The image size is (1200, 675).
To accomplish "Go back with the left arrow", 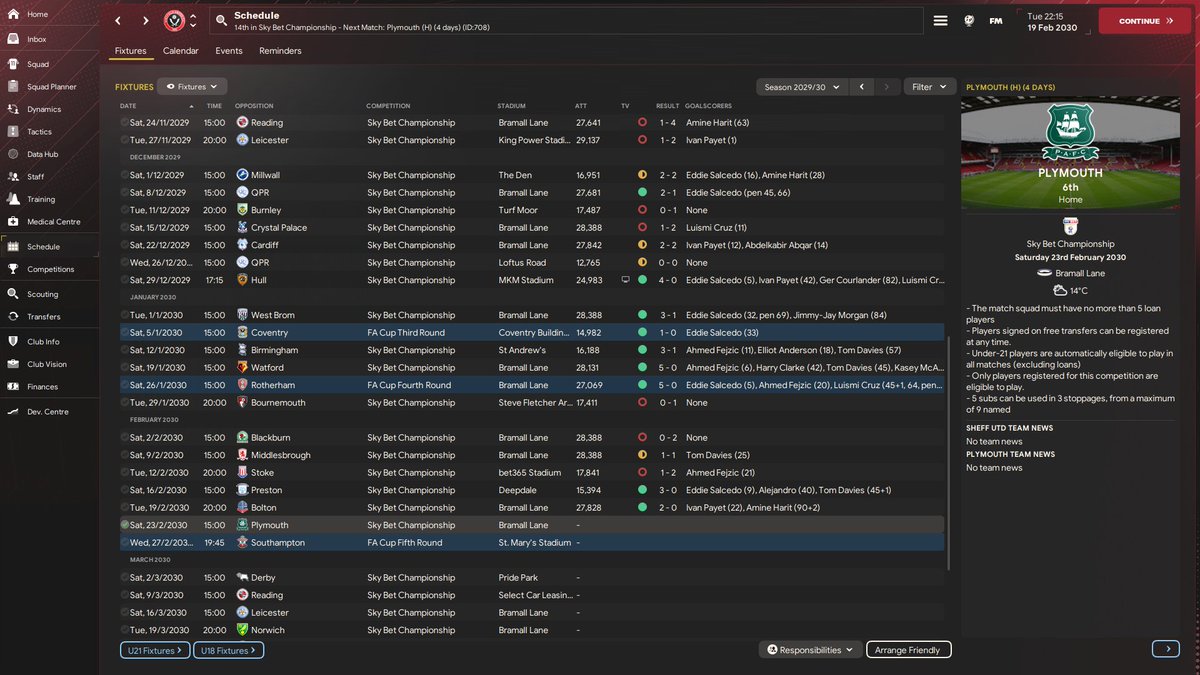I will coord(118,20).
